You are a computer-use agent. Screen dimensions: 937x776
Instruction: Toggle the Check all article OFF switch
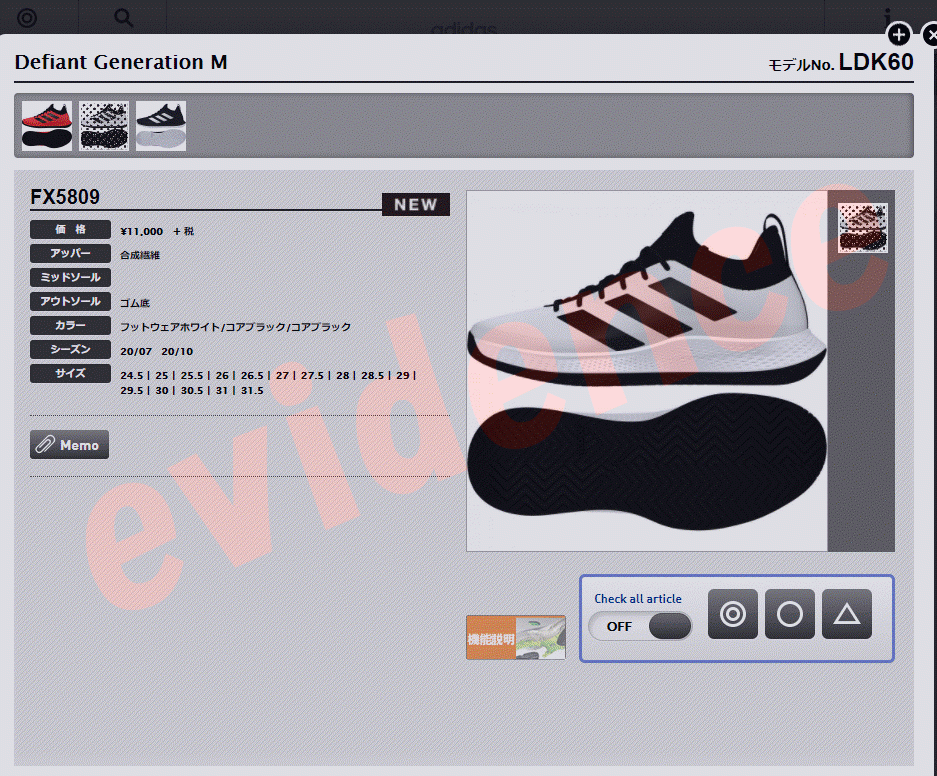tap(640, 626)
